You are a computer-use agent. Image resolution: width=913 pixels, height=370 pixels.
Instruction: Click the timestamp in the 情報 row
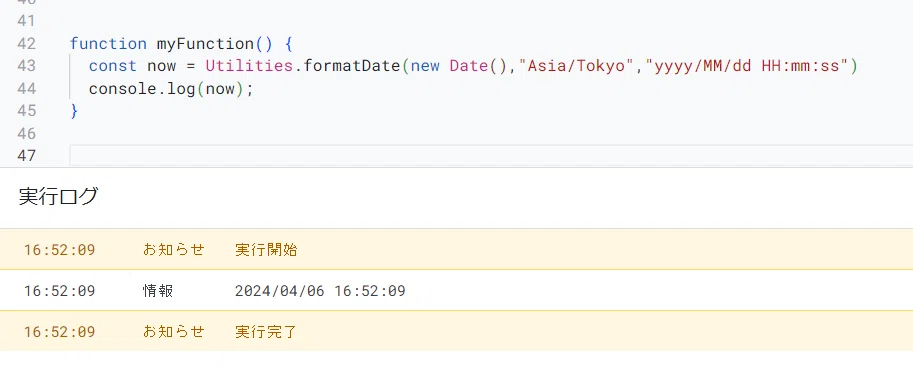(59, 291)
